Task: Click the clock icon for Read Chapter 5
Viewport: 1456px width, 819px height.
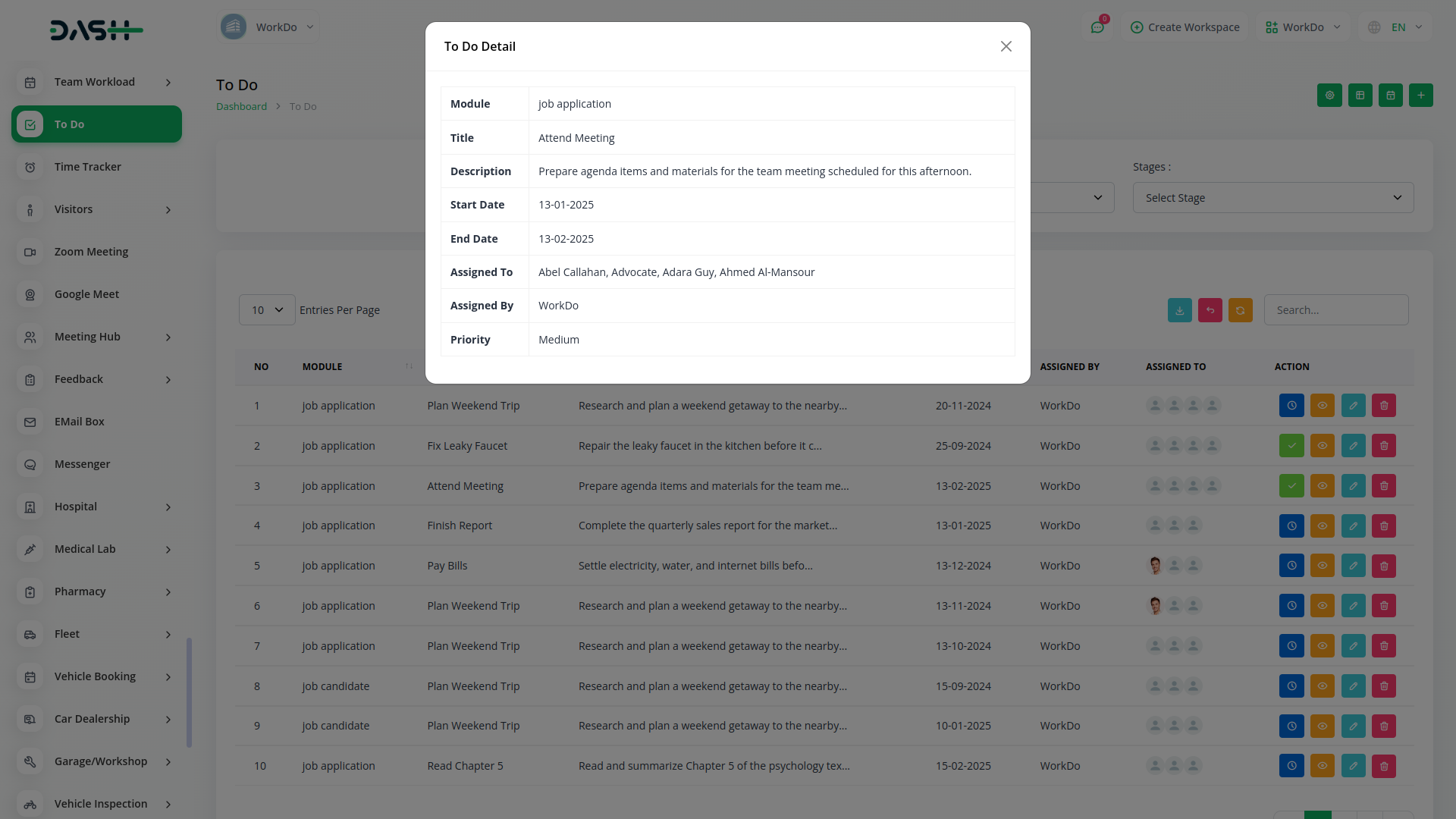Action: point(1291,766)
